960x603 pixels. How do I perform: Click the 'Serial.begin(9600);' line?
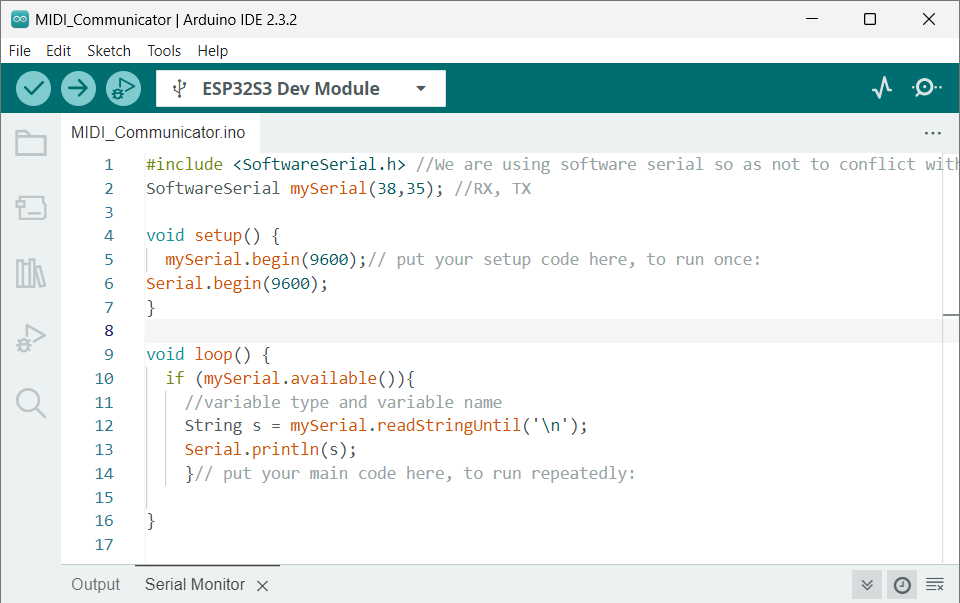point(237,283)
